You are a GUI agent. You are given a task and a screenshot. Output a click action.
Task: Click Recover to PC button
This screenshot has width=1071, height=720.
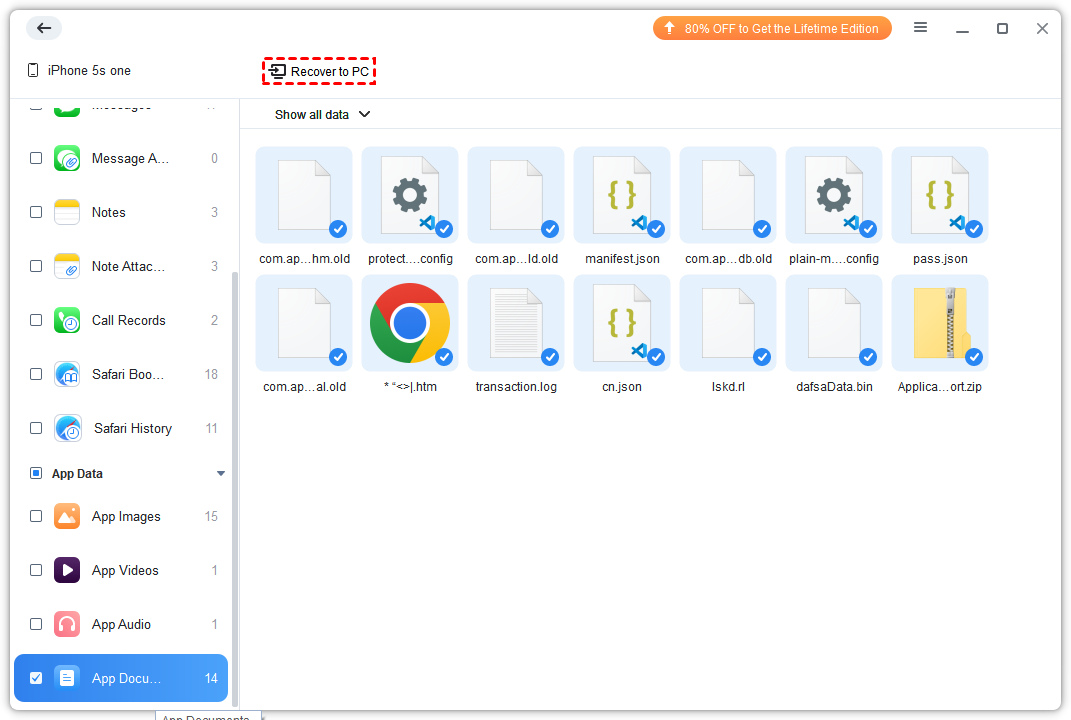319,71
